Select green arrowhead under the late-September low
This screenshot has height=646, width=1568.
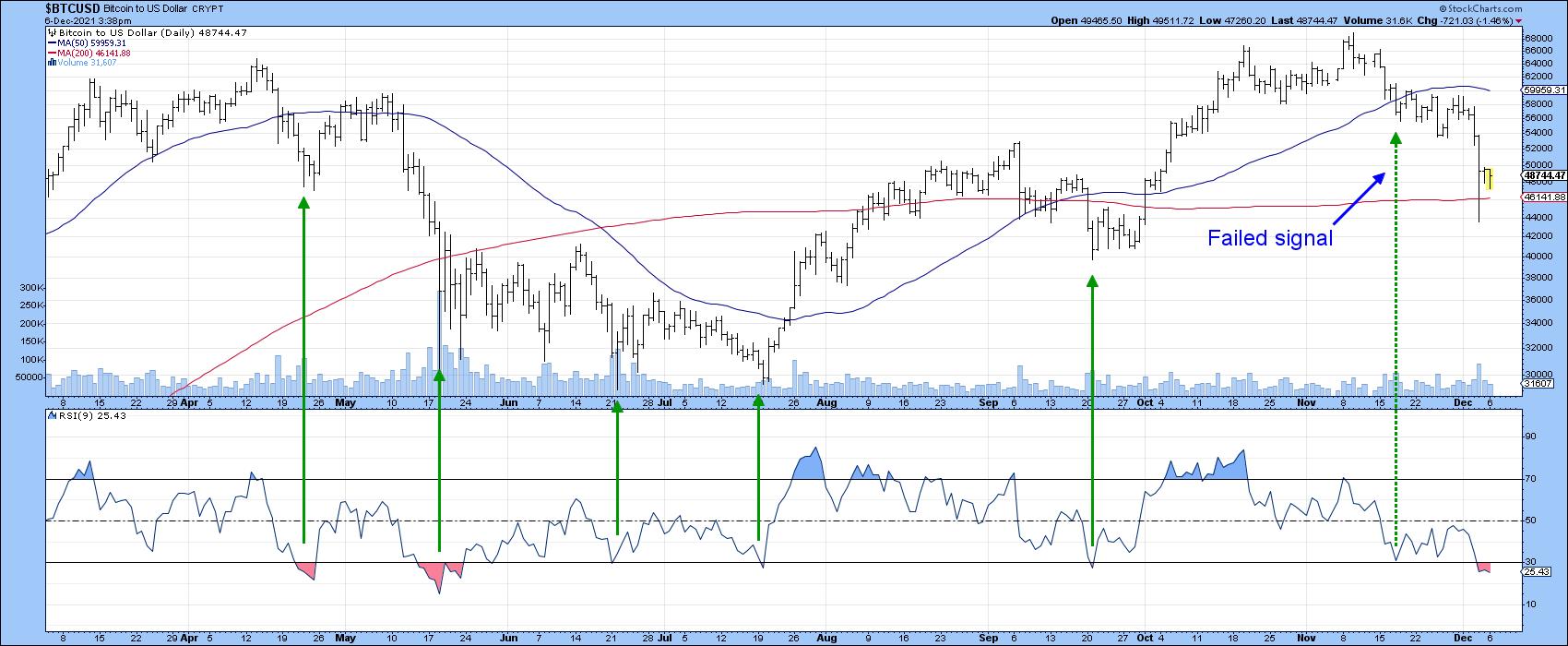coord(1092,284)
